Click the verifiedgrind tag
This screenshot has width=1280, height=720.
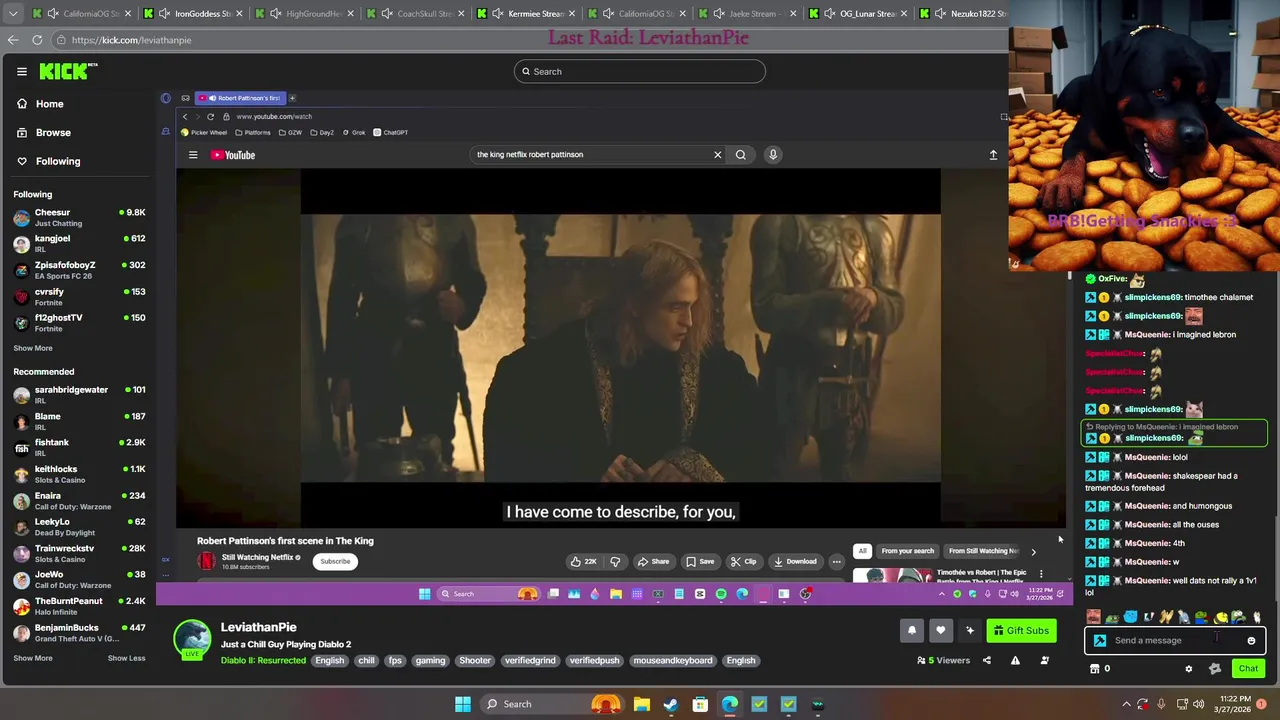tap(530, 660)
